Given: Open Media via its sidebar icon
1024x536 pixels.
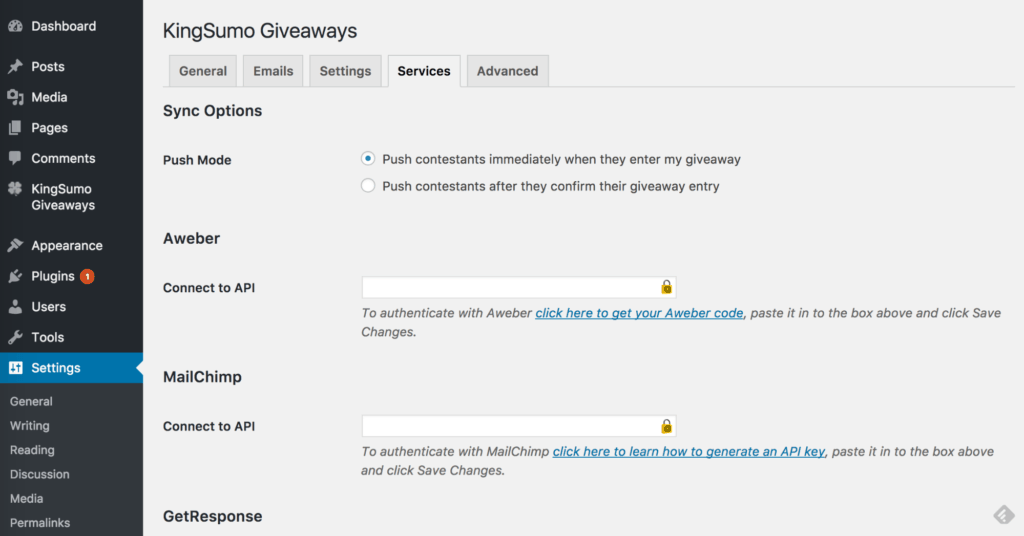Looking at the screenshot, I should [15, 97].
